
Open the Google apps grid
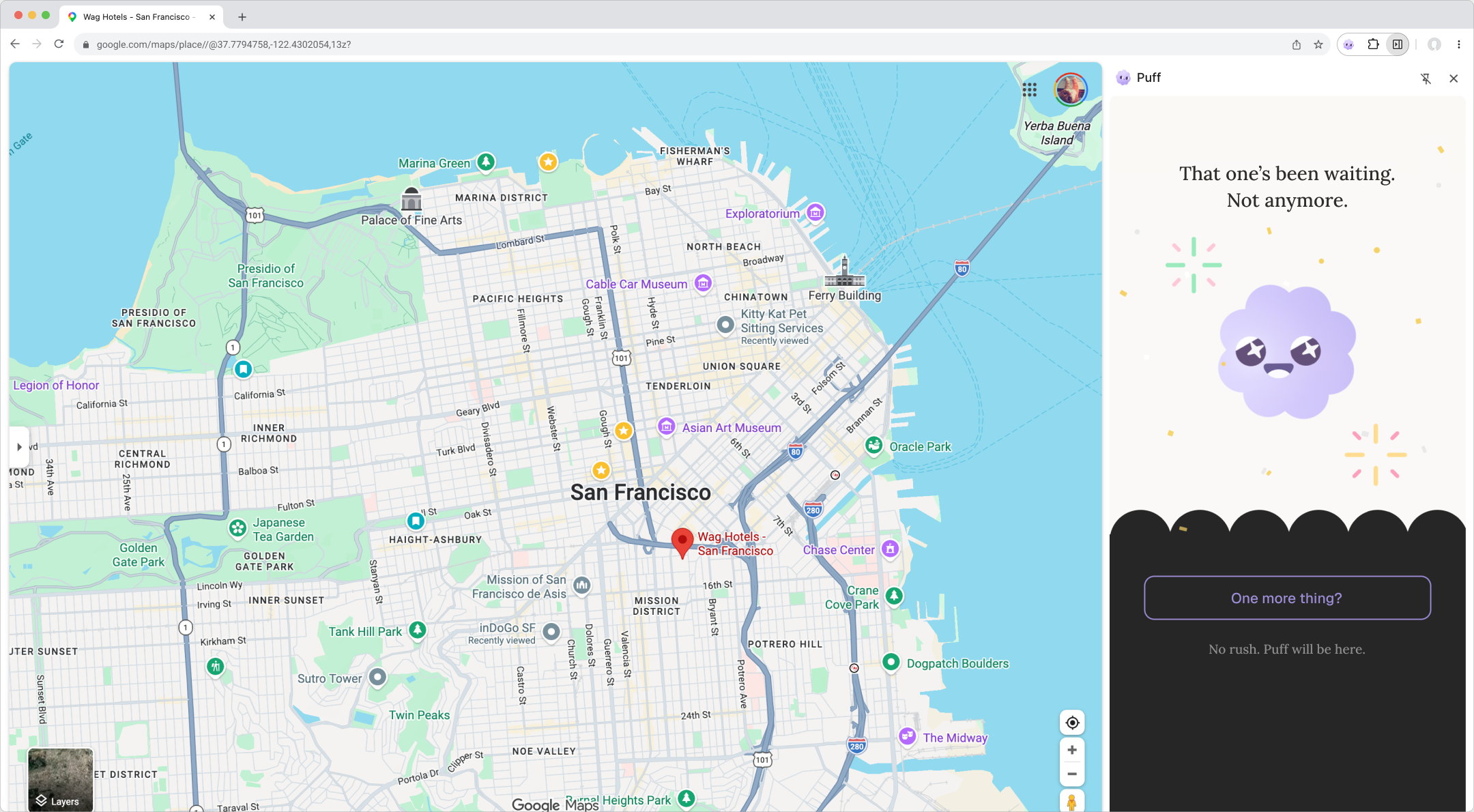[x=1030, y=89]
